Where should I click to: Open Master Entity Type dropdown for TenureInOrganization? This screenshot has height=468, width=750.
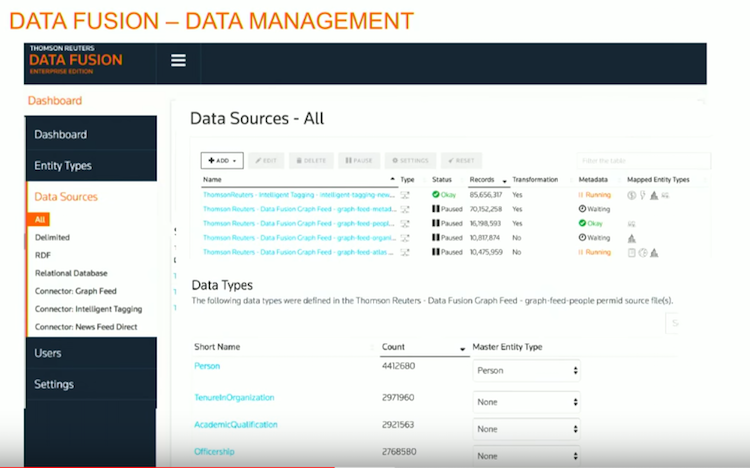tap(526, 402)
